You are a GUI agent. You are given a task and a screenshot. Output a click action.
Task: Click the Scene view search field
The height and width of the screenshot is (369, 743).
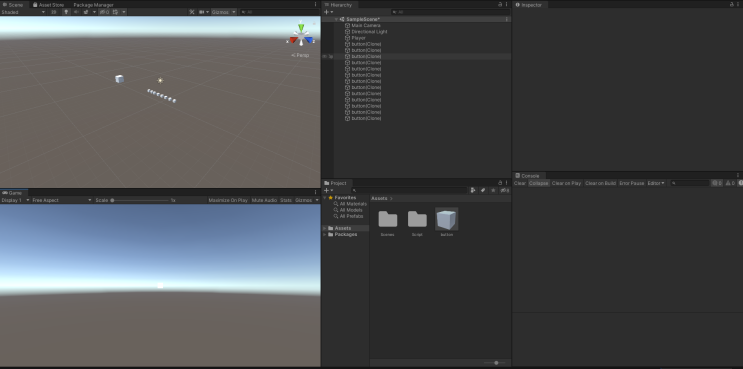279,12
